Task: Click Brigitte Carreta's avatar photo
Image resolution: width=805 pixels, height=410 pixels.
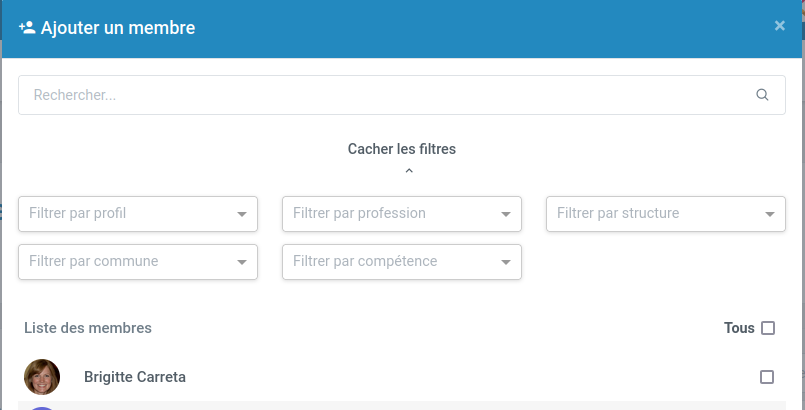Action: (42, 377)
